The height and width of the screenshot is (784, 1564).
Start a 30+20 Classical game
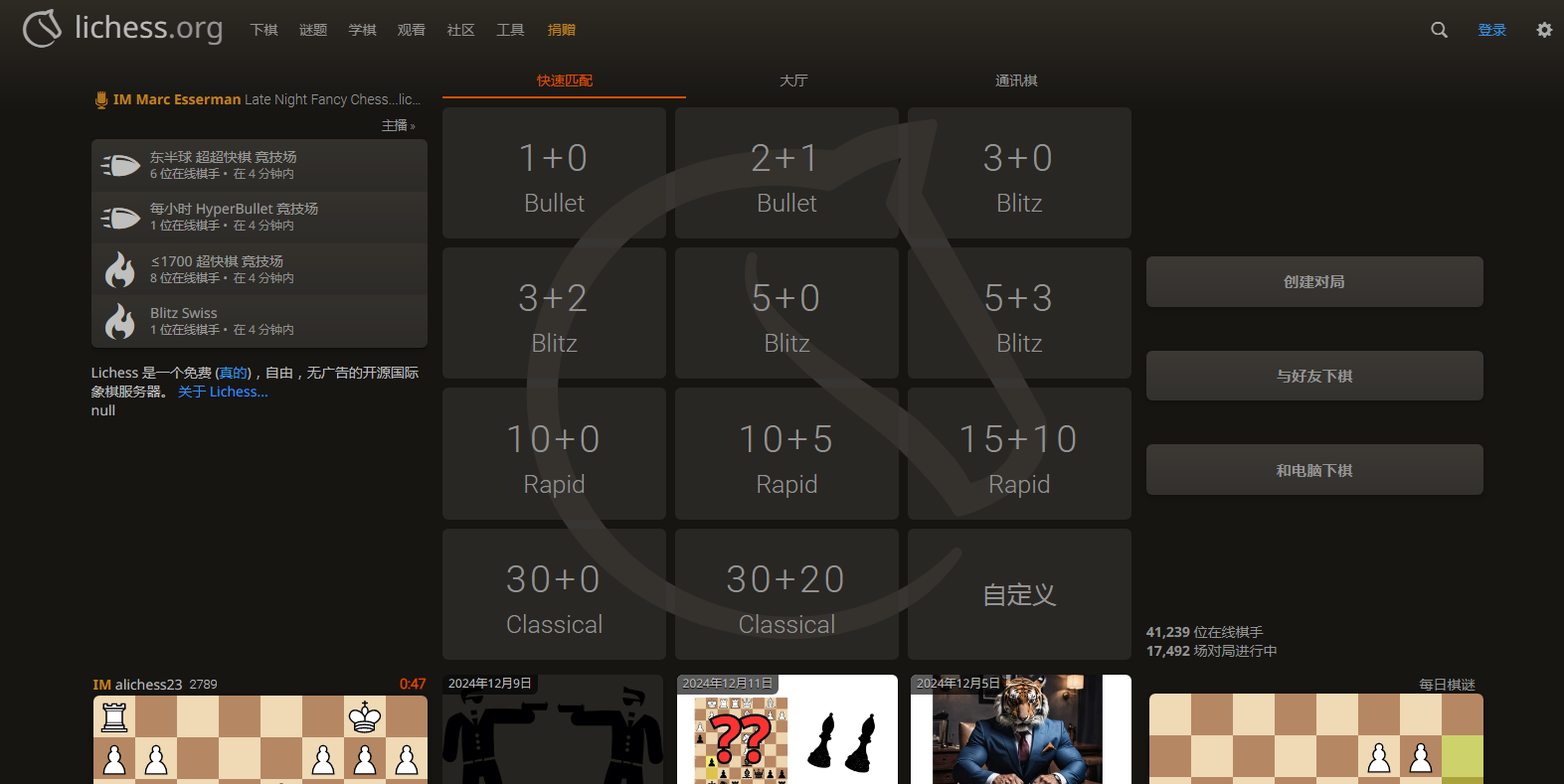tap(786, 594)
